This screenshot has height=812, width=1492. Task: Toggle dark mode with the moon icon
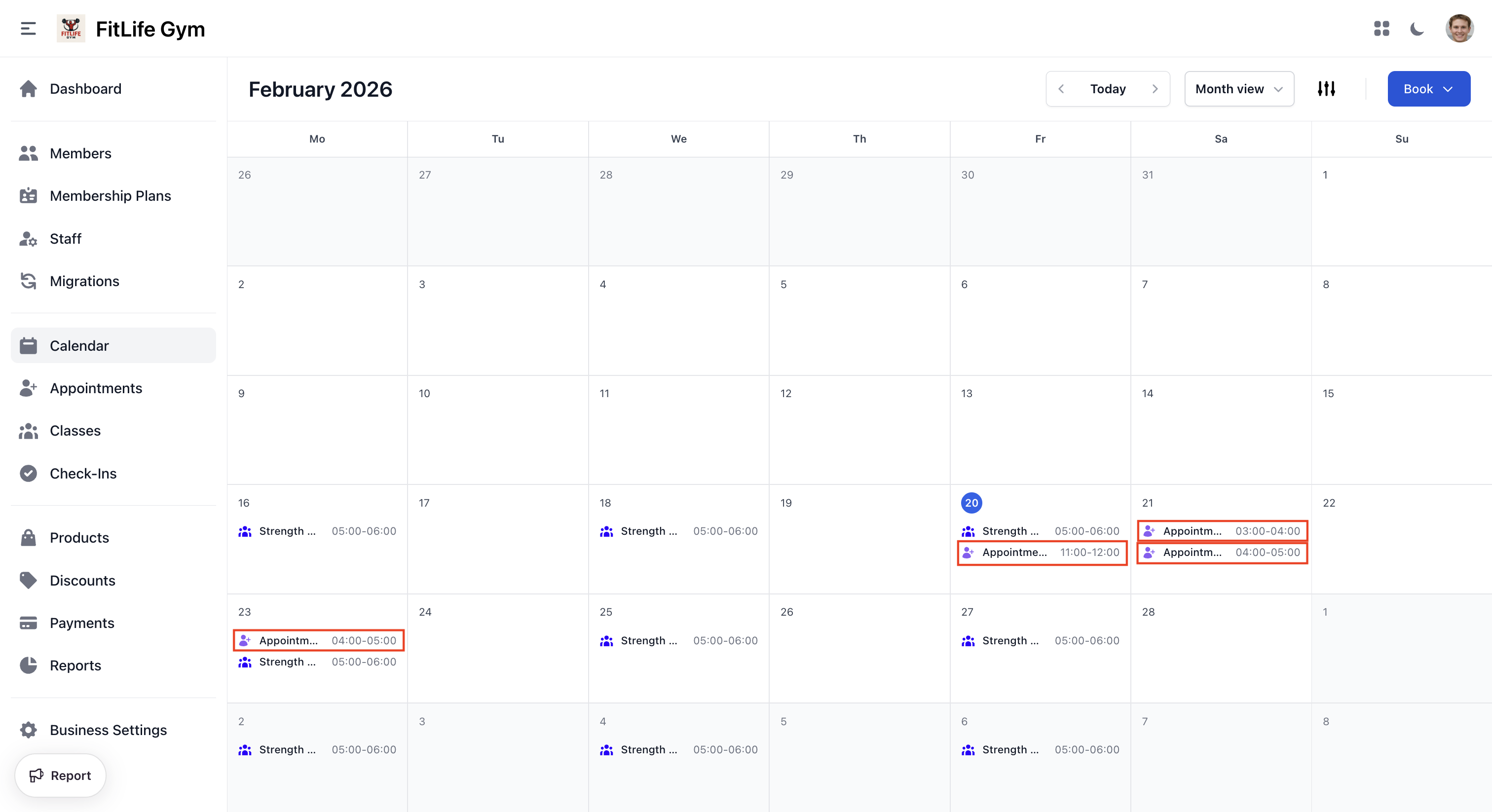pos(1417,28)
